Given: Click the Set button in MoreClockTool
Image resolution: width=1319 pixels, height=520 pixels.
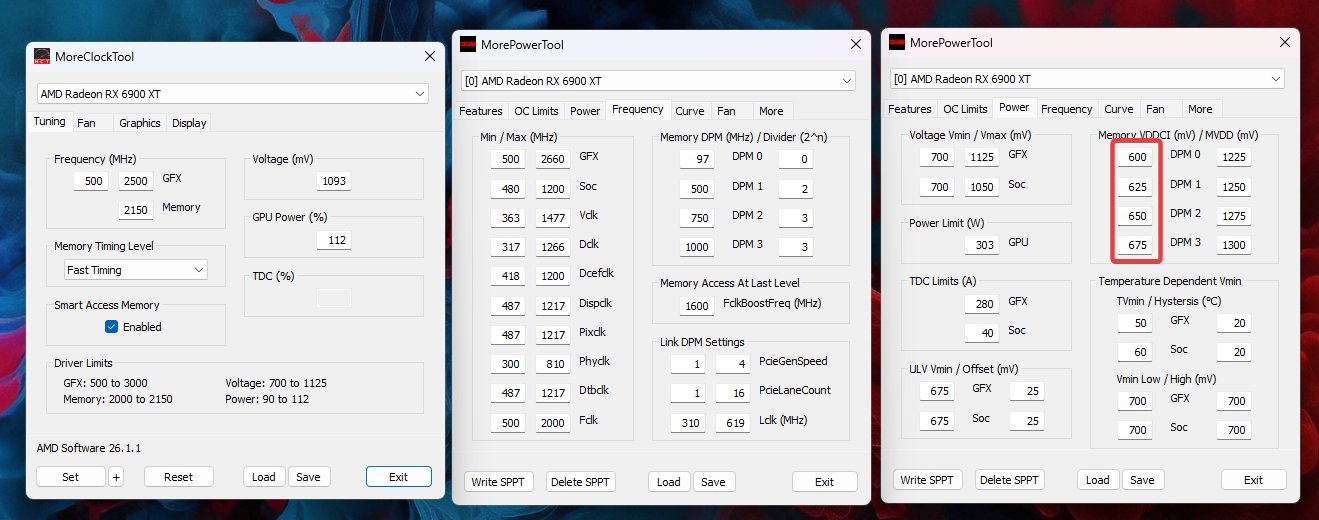Looking at the screenshot, I should [x=70, y=477].
